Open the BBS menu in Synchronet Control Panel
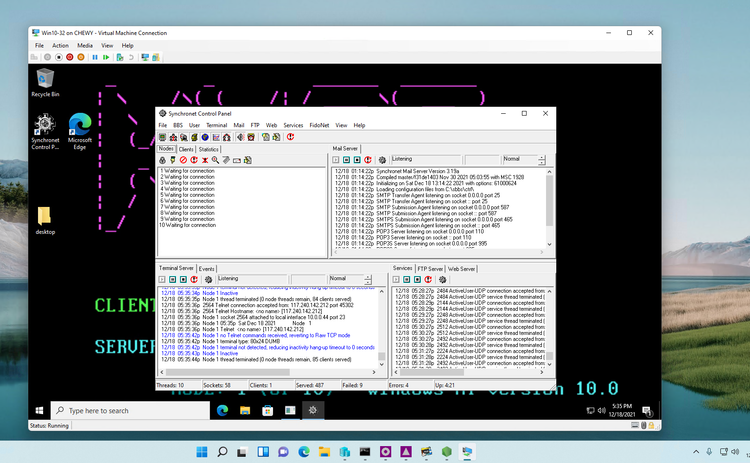 (x=178, y=125)
